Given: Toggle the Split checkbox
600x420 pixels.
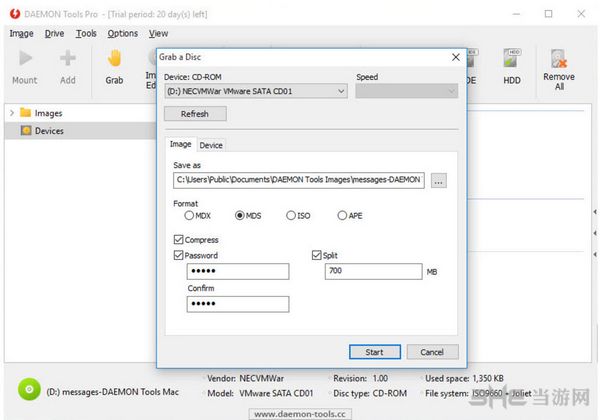Looking at the screenshot, I should tap(316, 255).
